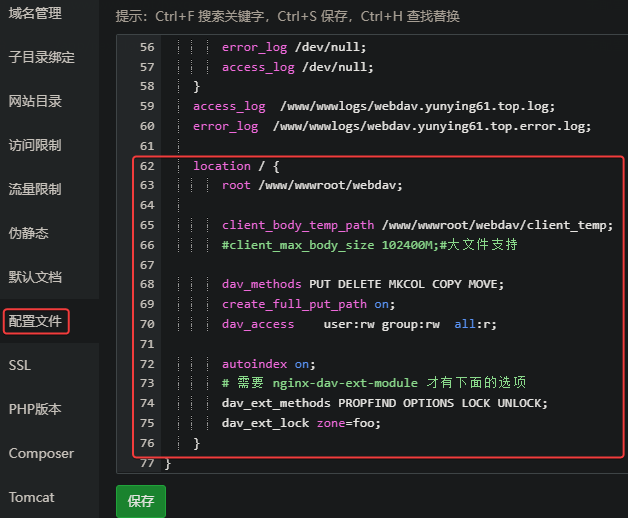Click the highlighted 配置文件 tab
Screen dimensions: 628x518
pyautogui.click(x=36, y=321)
